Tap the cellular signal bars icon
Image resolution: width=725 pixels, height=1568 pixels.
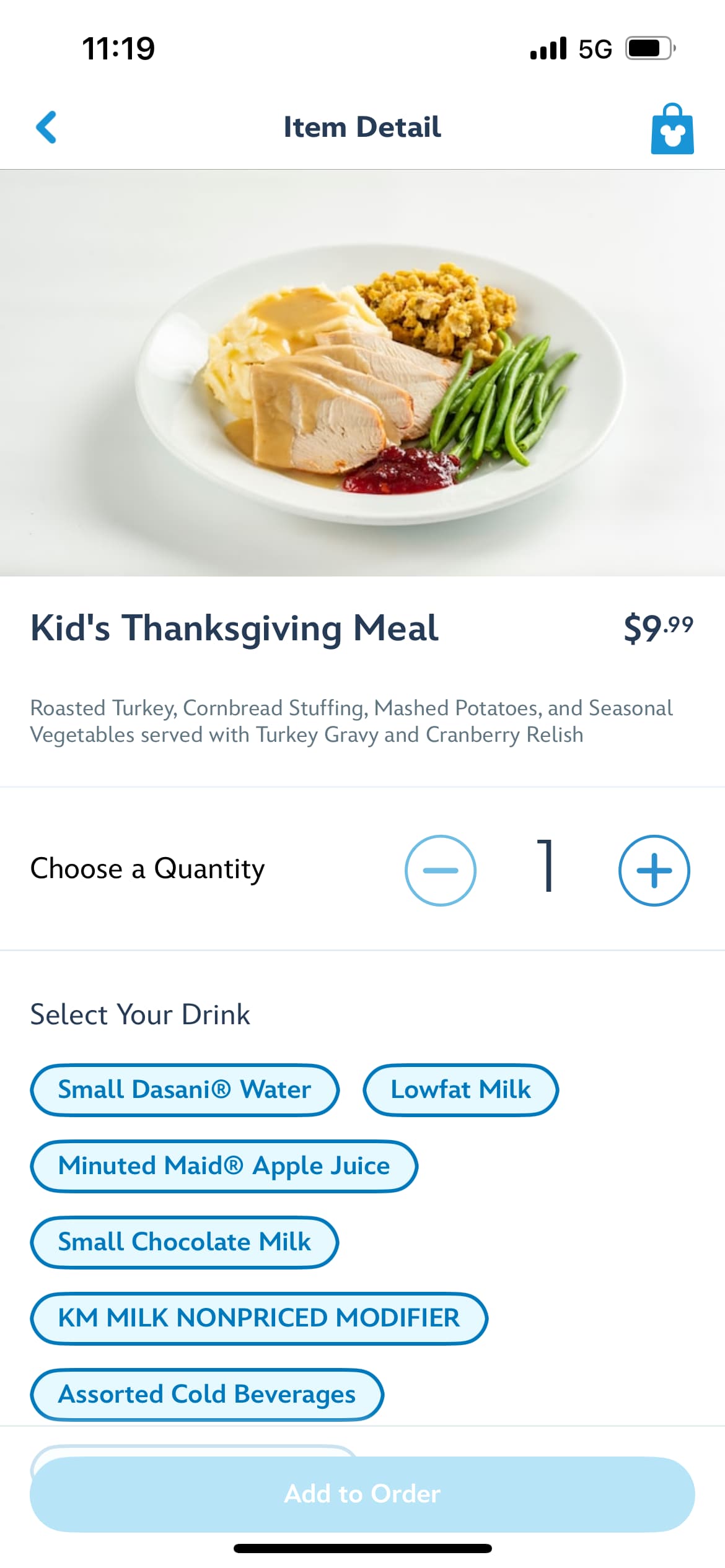pos(548,48)
